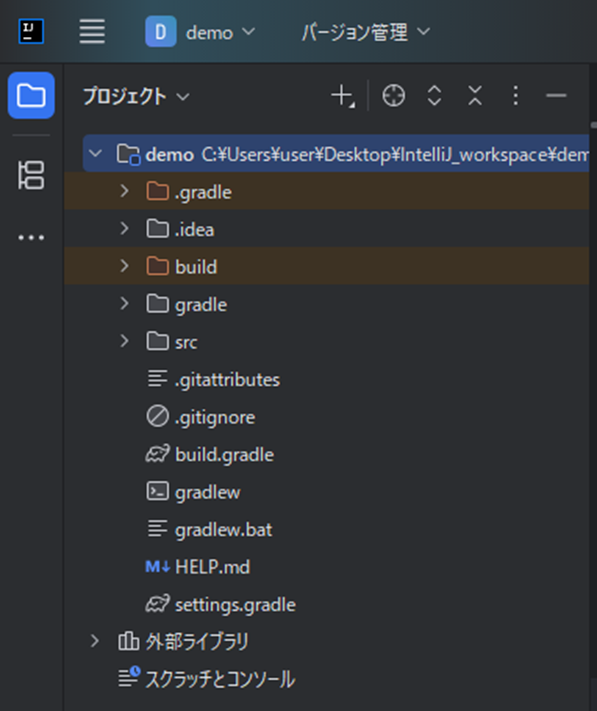The image size is (597, 711).
Task: Expand all tree nodes icon
Action: point(434,96)
